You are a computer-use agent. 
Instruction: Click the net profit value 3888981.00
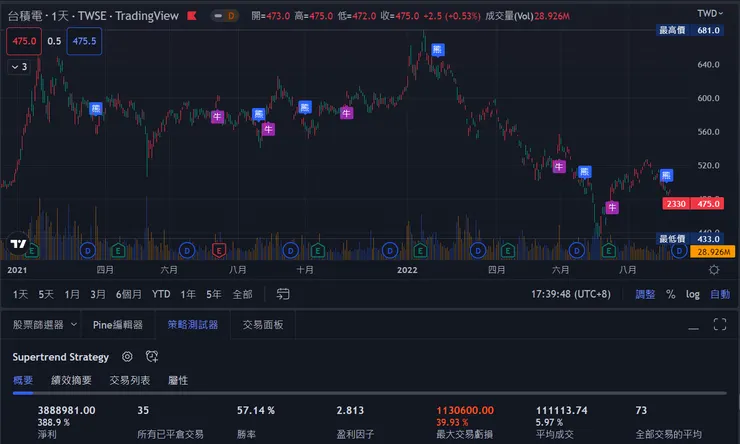pos(67,410)
